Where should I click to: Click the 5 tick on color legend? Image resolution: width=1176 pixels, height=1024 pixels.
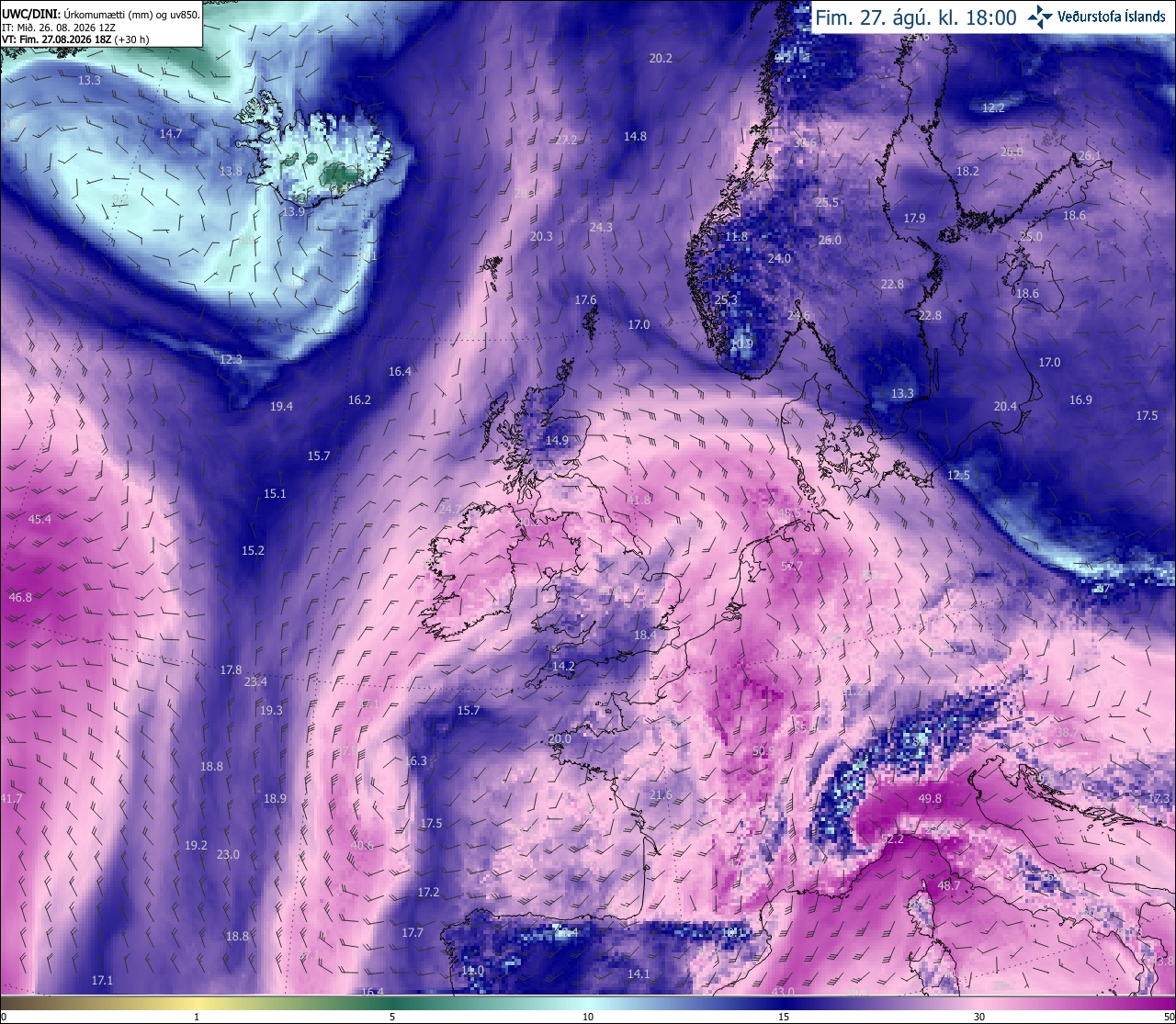pos(392,1016)
